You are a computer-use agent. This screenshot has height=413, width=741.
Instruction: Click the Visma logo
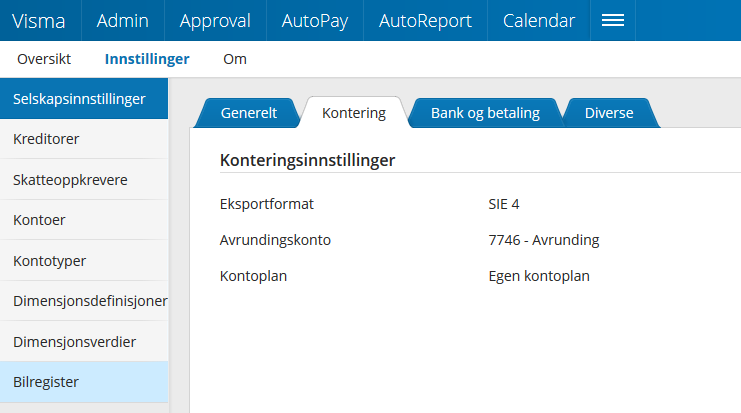coord(38,20)
